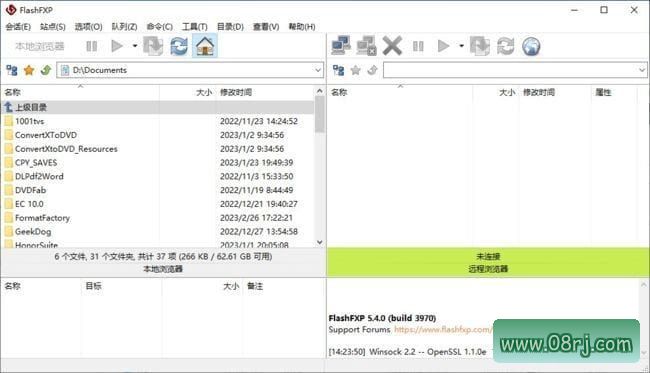
Task: Sort local files by 修改时间 column
Action: 265,92
